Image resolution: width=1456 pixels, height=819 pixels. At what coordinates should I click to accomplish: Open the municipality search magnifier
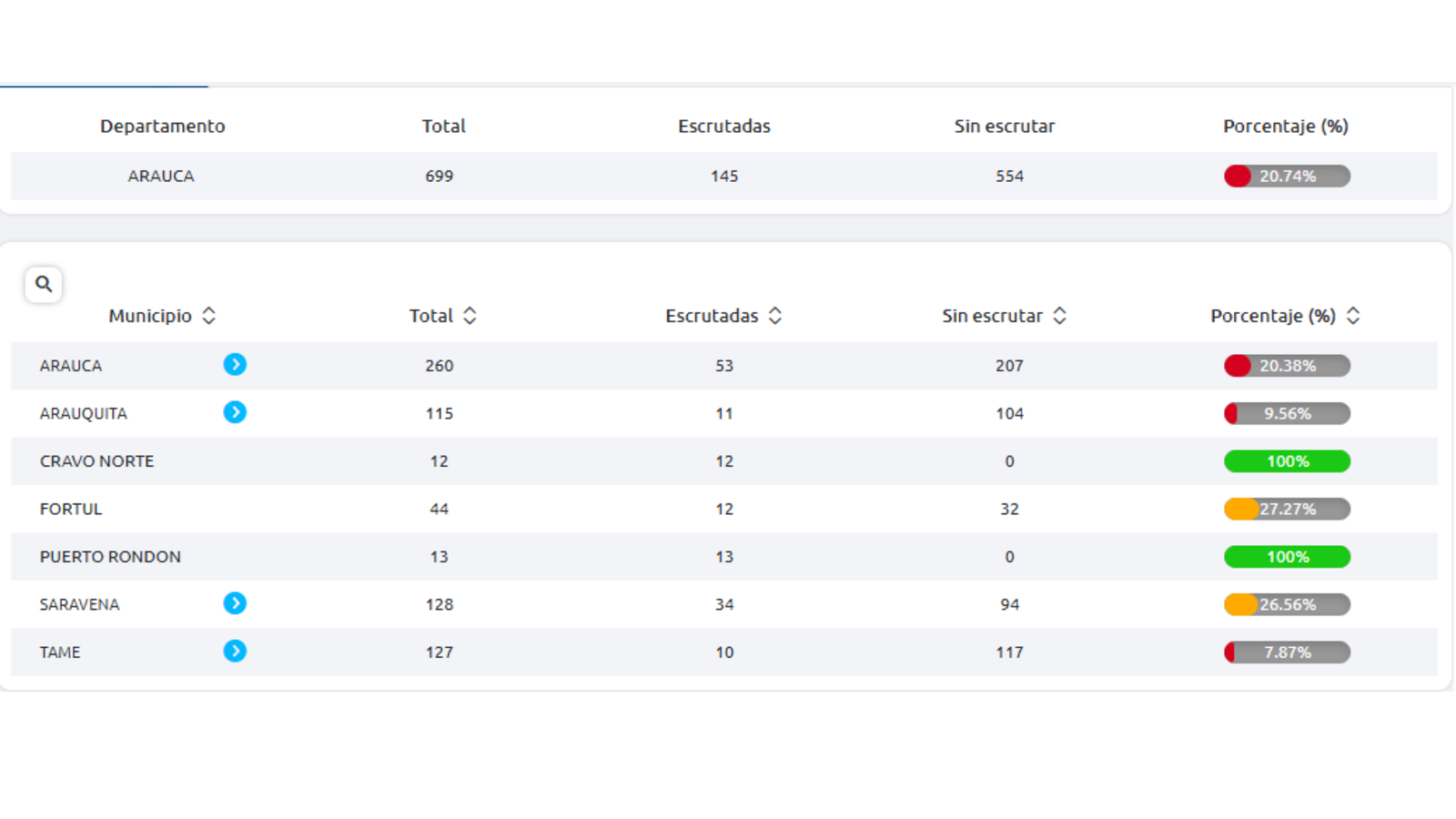coord(44,284)
